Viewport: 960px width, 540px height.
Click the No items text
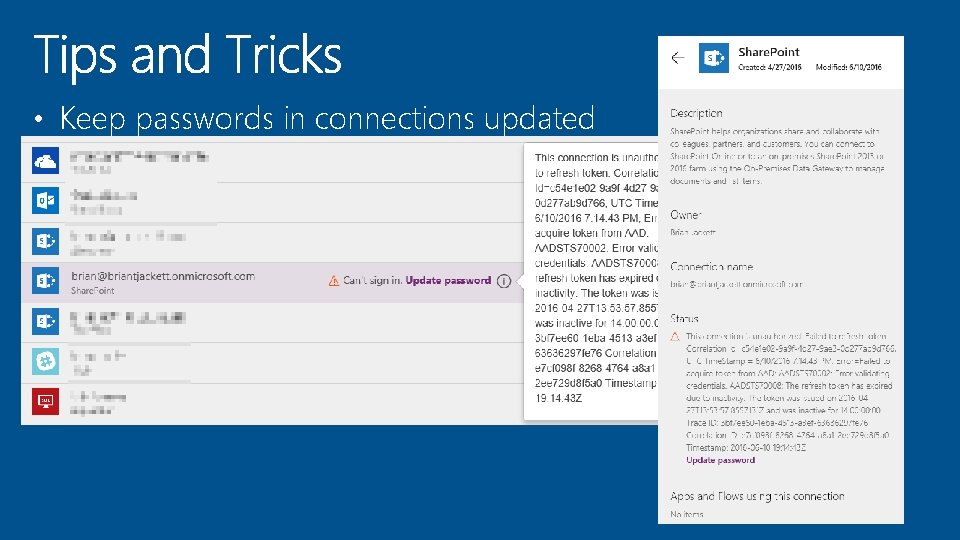coord(686,514)
